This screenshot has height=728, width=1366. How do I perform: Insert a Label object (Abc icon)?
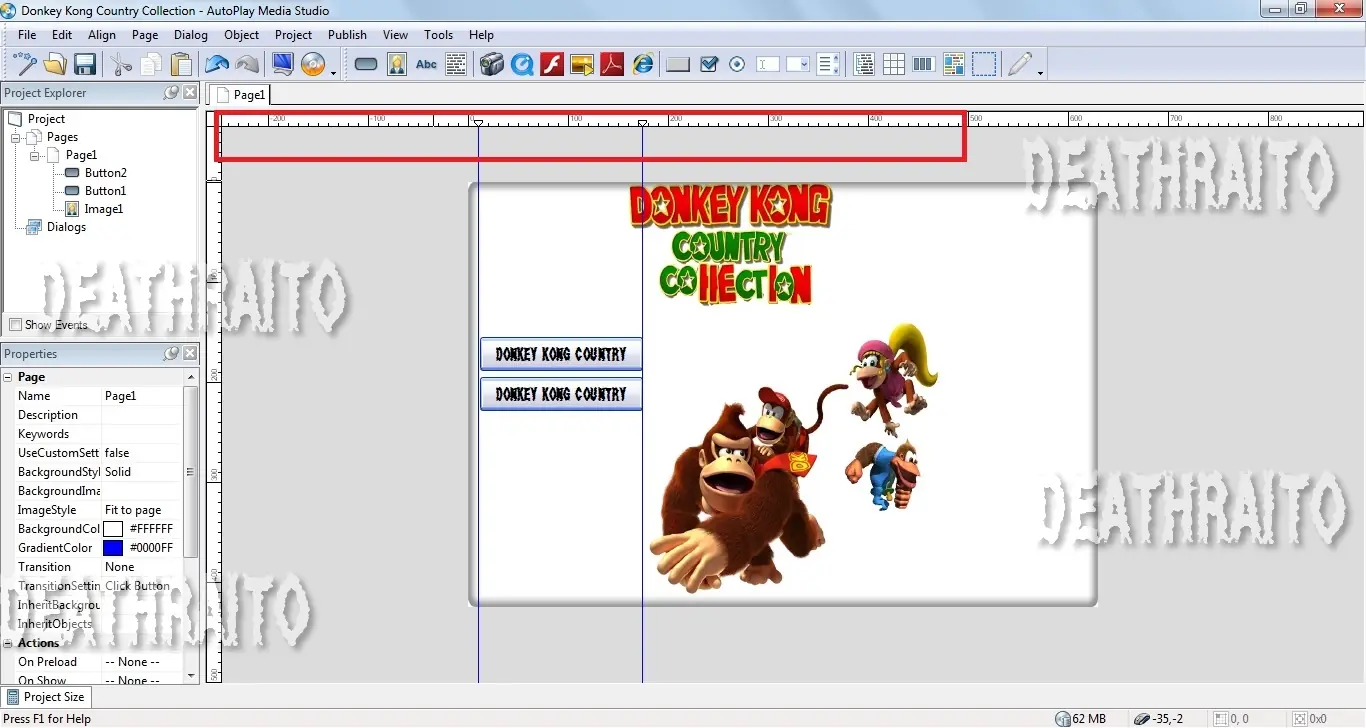click(427, 64)
